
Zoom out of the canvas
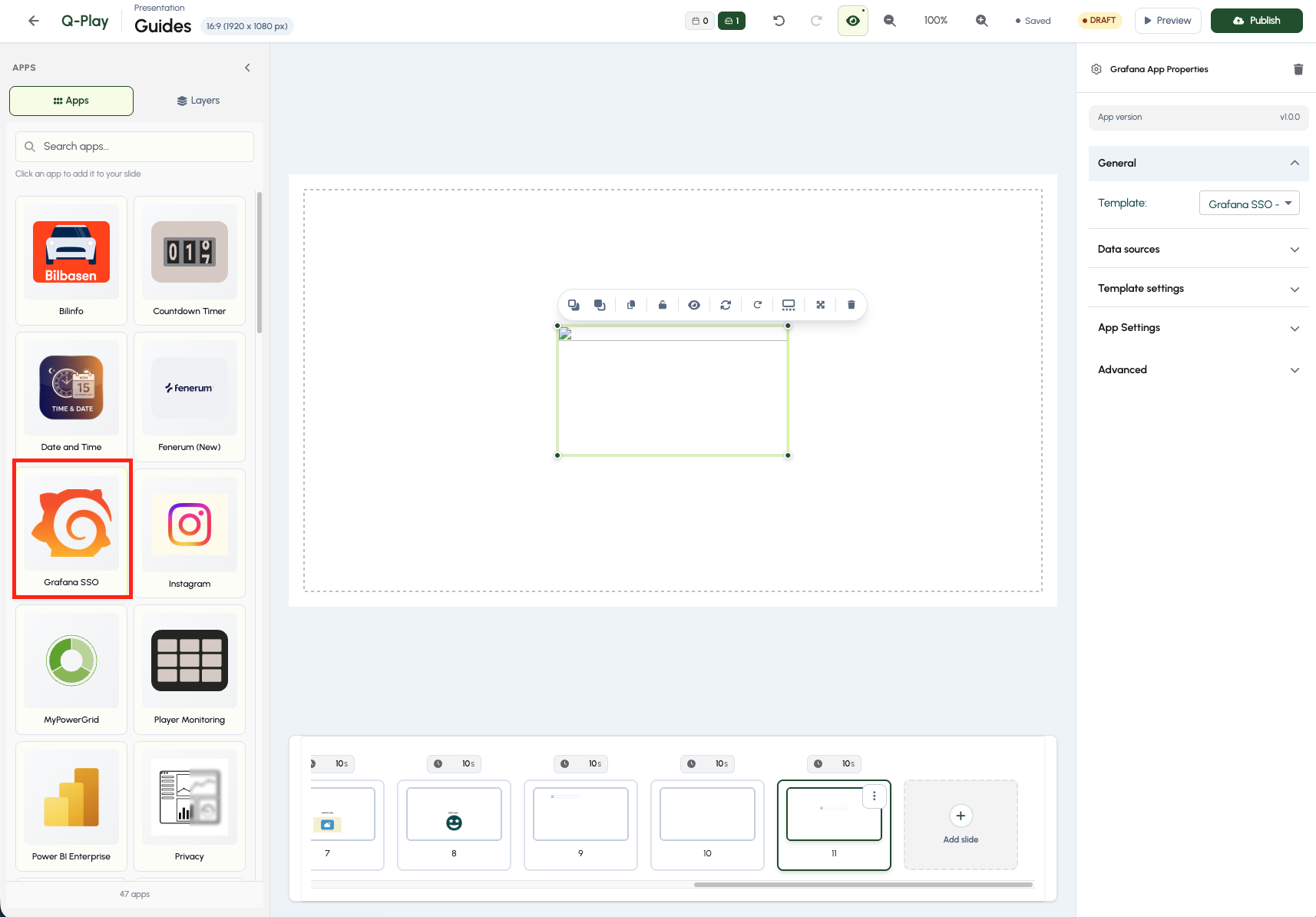tap(890, 21)
